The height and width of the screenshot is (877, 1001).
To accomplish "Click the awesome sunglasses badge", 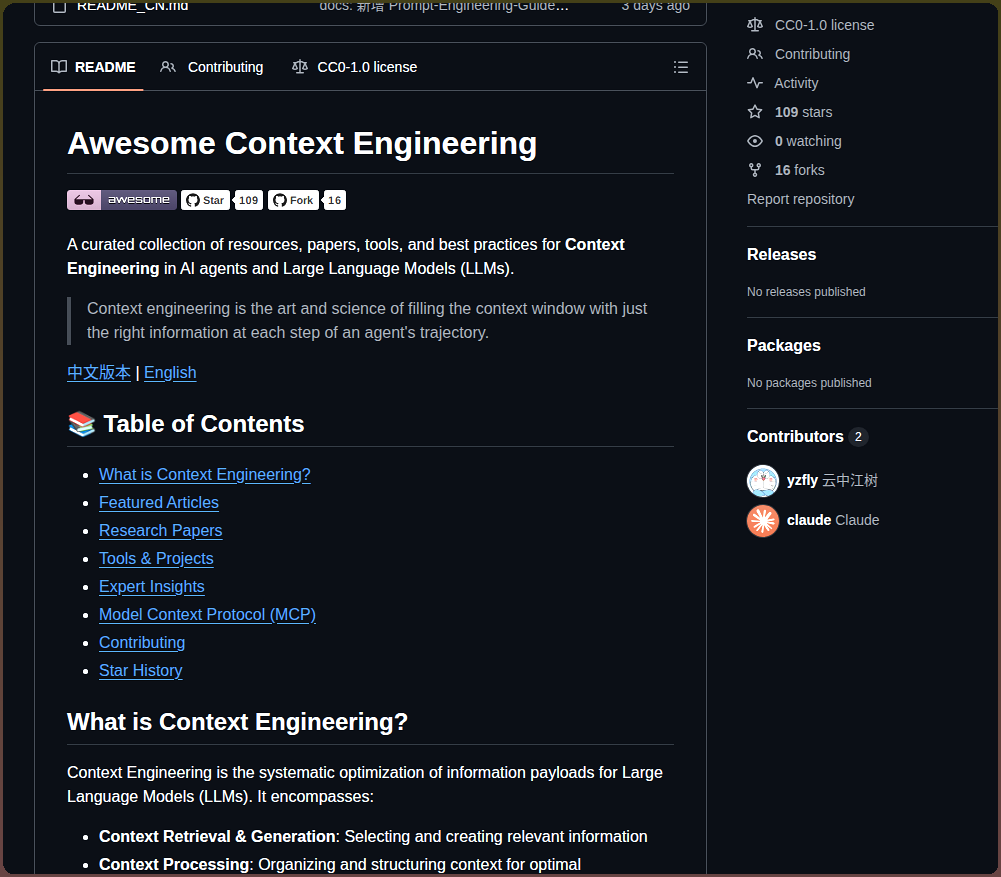I will coord(122,200).
